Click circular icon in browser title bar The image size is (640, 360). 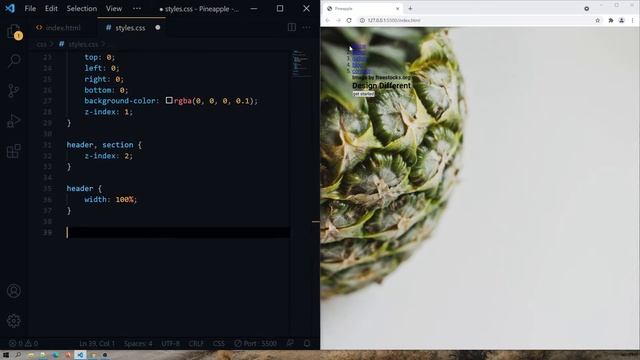(x=587, y=9)
